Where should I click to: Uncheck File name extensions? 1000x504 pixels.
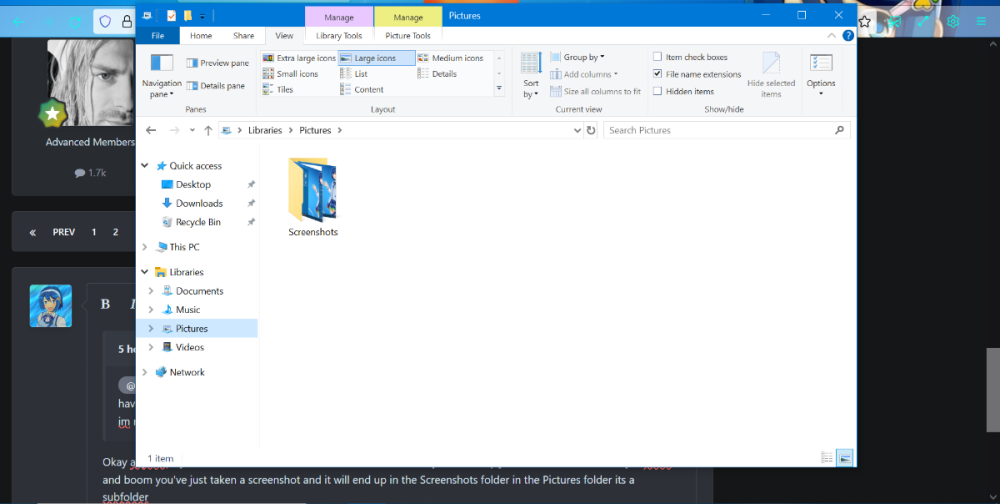click(658, 74)
